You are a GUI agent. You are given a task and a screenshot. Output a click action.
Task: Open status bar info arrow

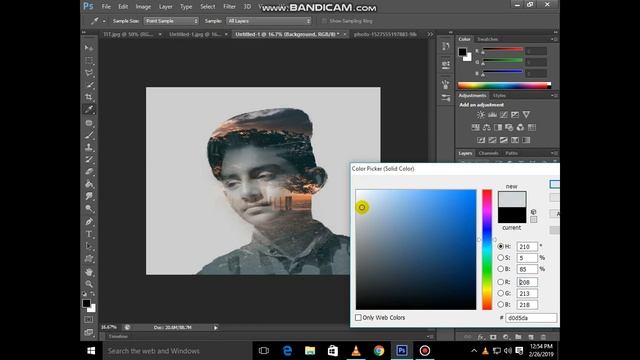click(216, 327)
